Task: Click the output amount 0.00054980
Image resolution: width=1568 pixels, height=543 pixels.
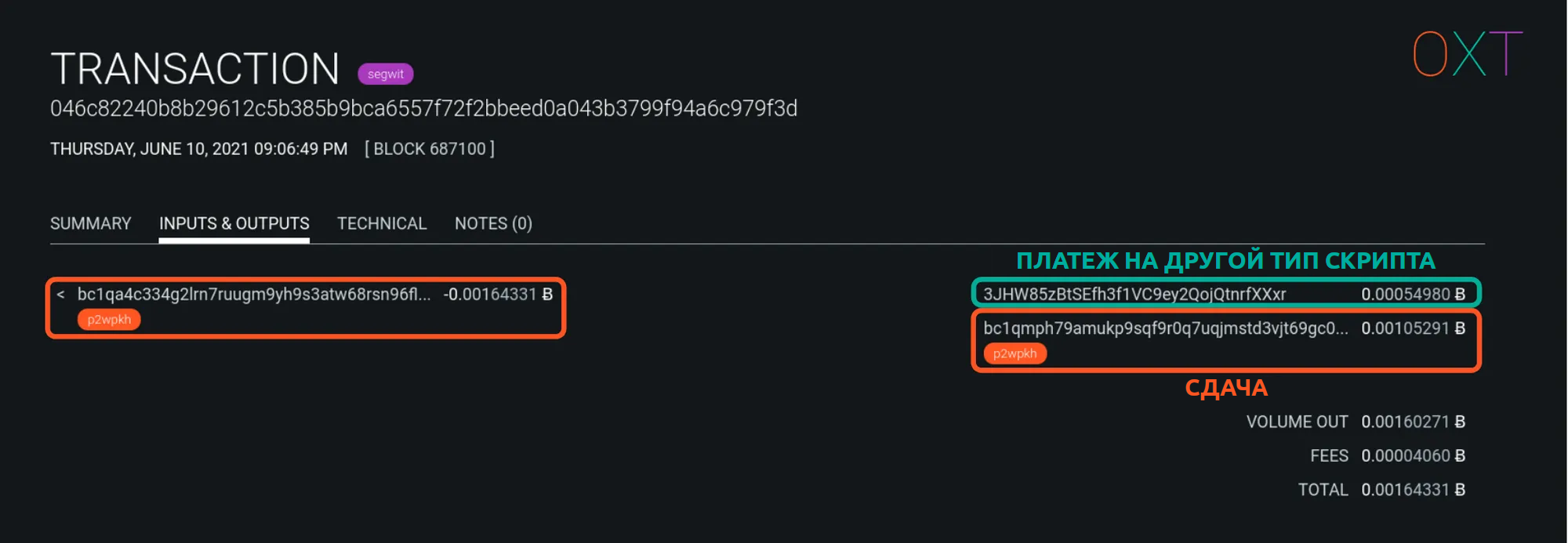Action: [1413, 294]
